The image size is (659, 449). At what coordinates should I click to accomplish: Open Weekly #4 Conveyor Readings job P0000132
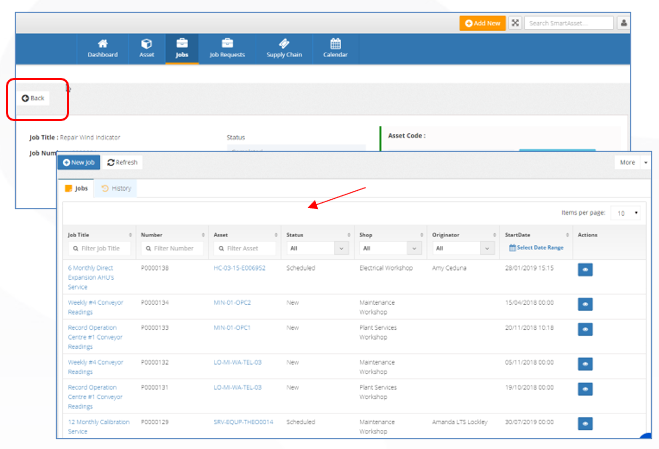tap(95, 367)
